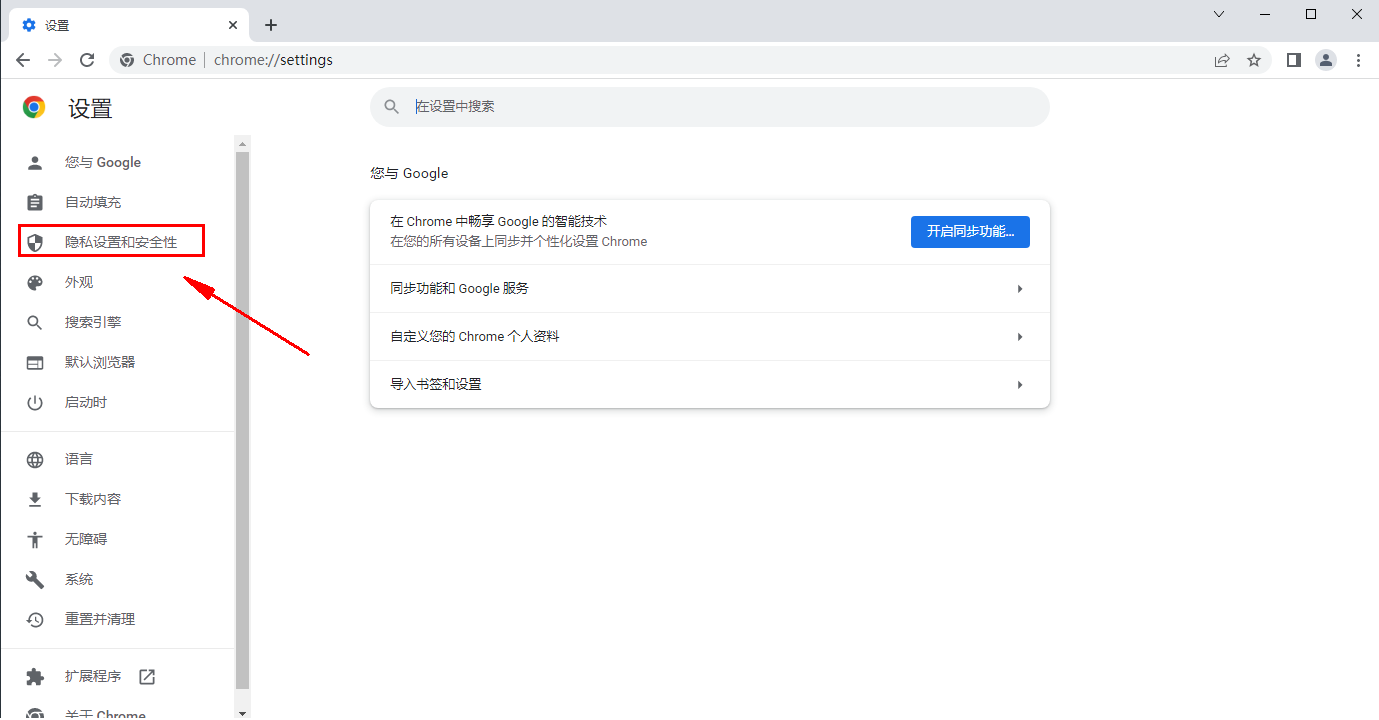
Task: Click the site info icon before Chrome label
Action: pos(127,60)
